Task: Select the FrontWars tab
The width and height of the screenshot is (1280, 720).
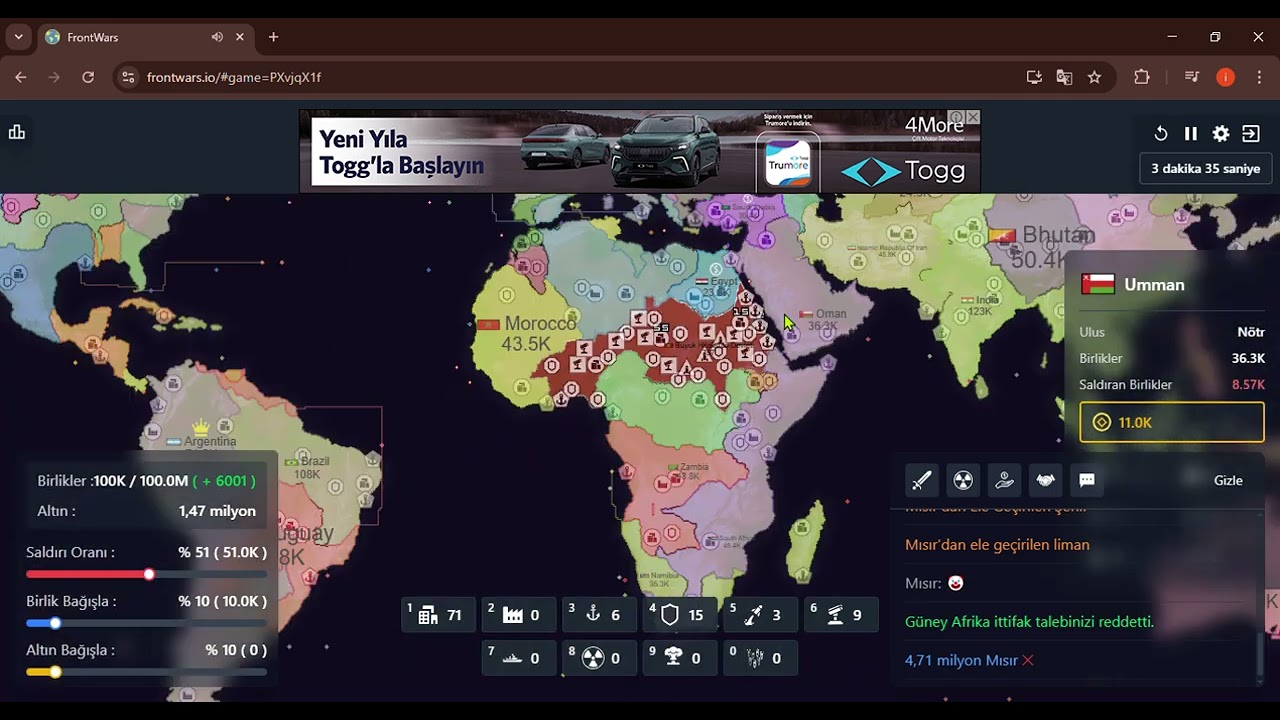Action: tap(146, 37)
